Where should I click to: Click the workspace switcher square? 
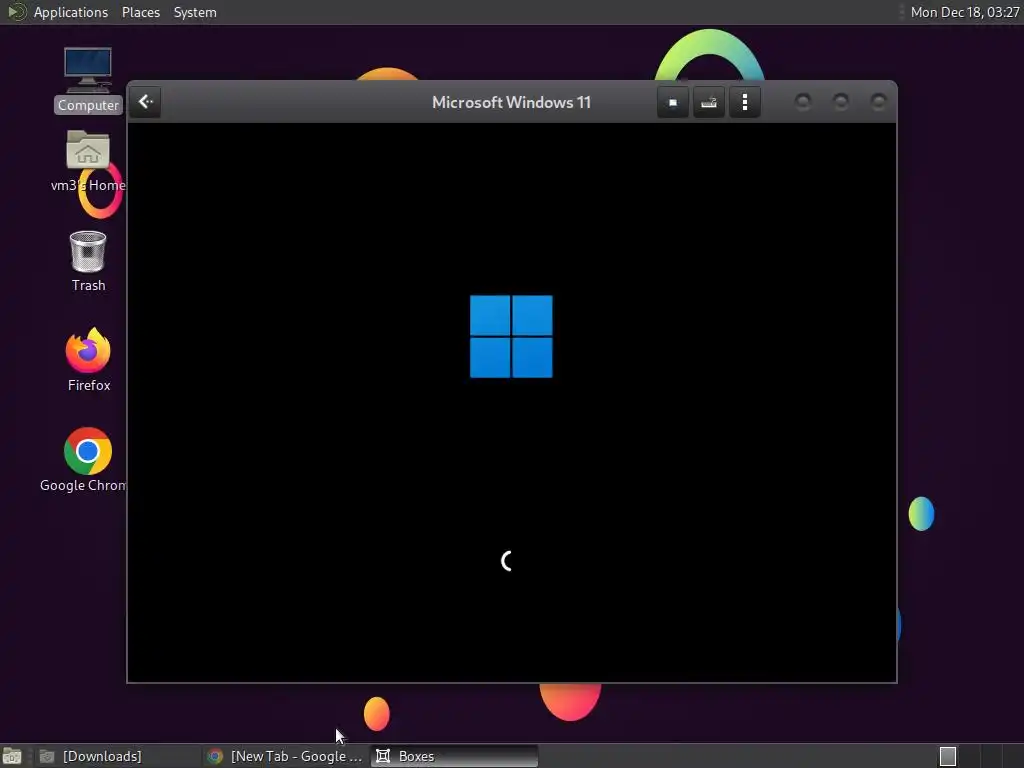[948, 756]
